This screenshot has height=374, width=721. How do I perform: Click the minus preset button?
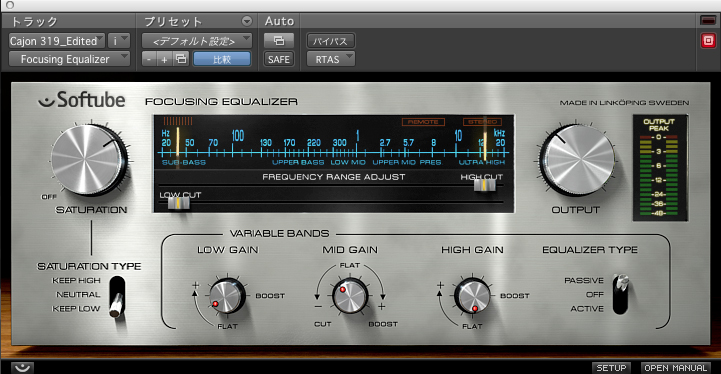(149, 59)
